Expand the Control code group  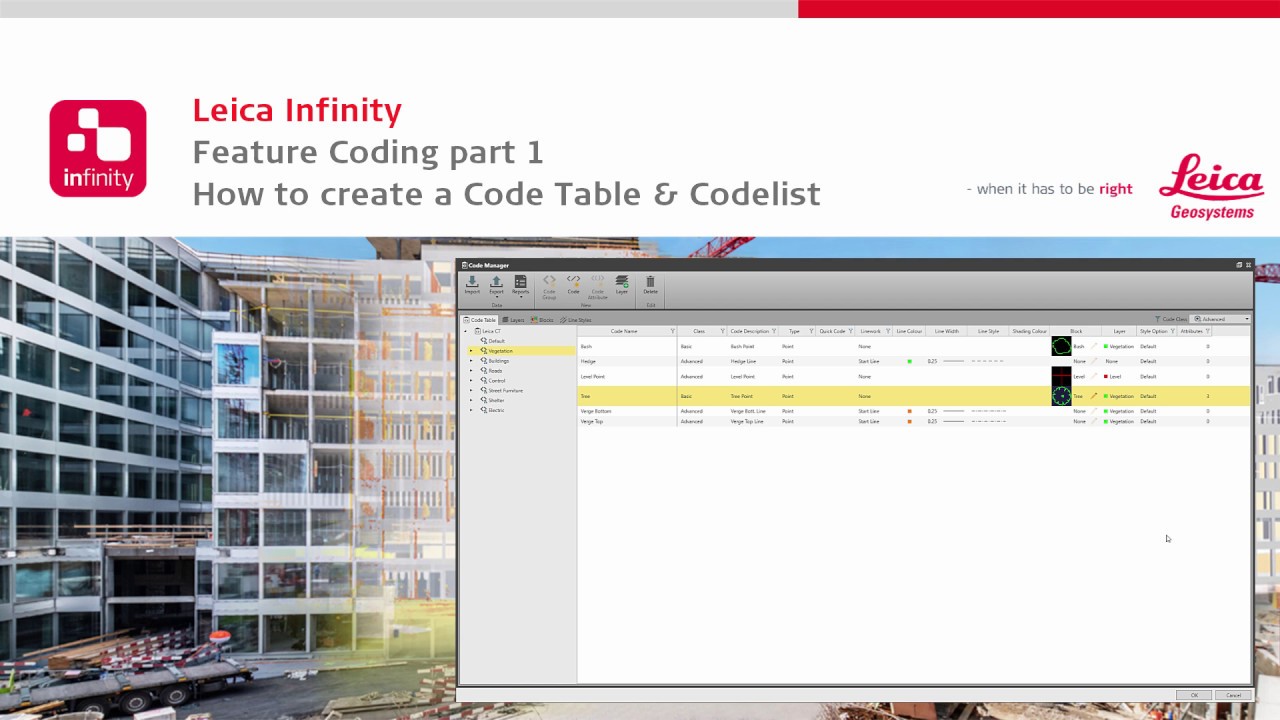[471, 381]
